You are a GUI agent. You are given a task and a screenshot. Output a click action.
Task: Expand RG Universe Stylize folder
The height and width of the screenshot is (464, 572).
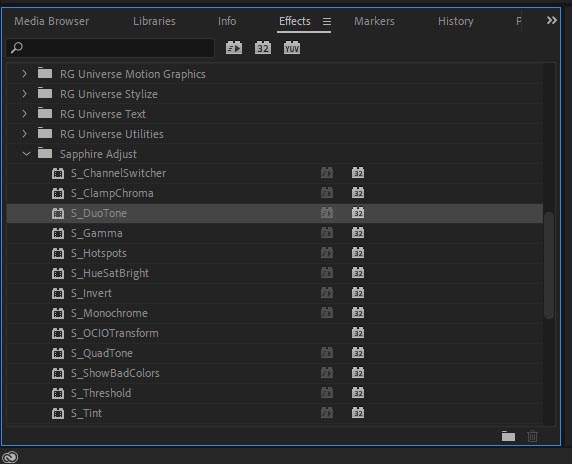pos(24,94)
